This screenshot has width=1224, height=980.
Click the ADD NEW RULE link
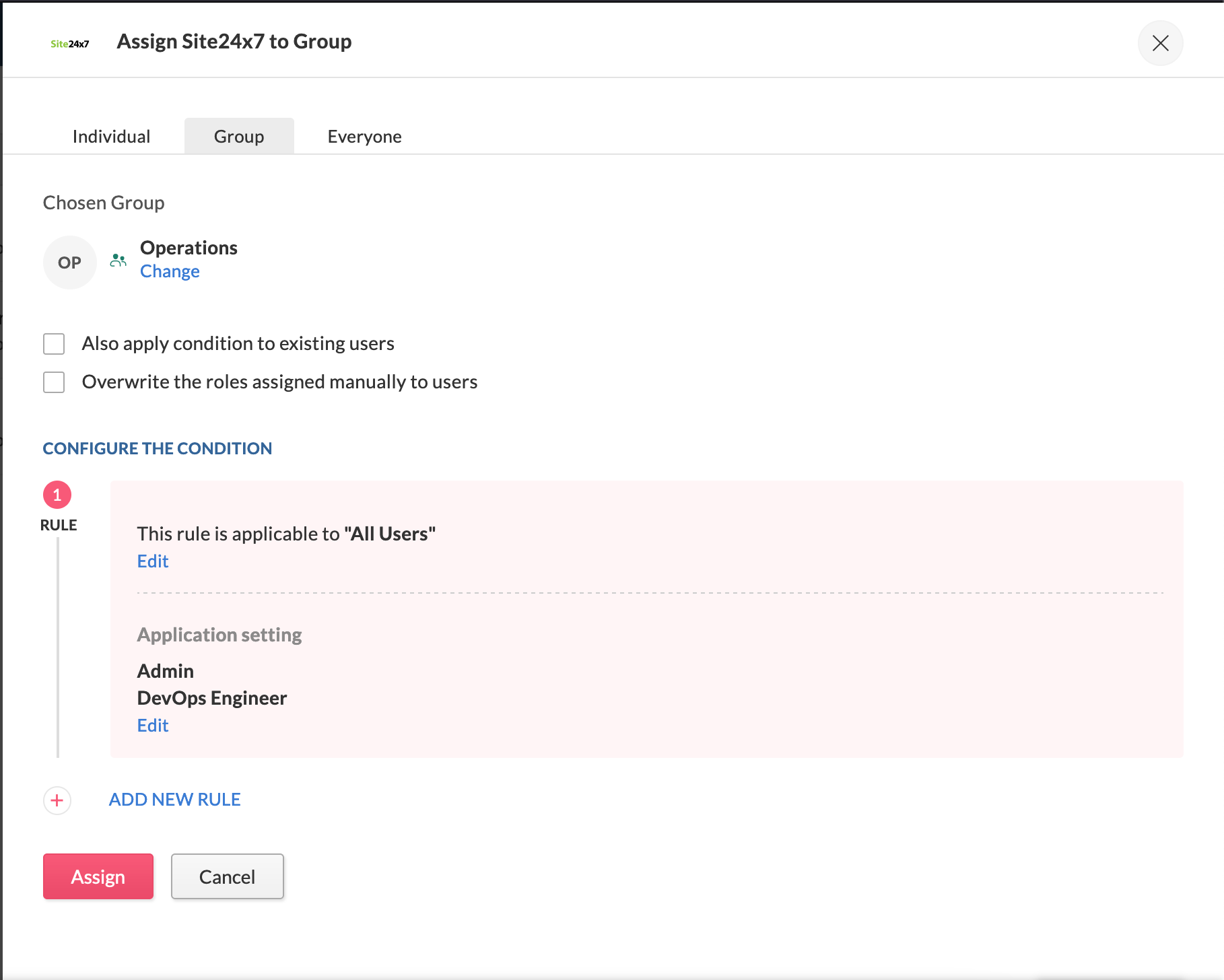pos(175,800)
